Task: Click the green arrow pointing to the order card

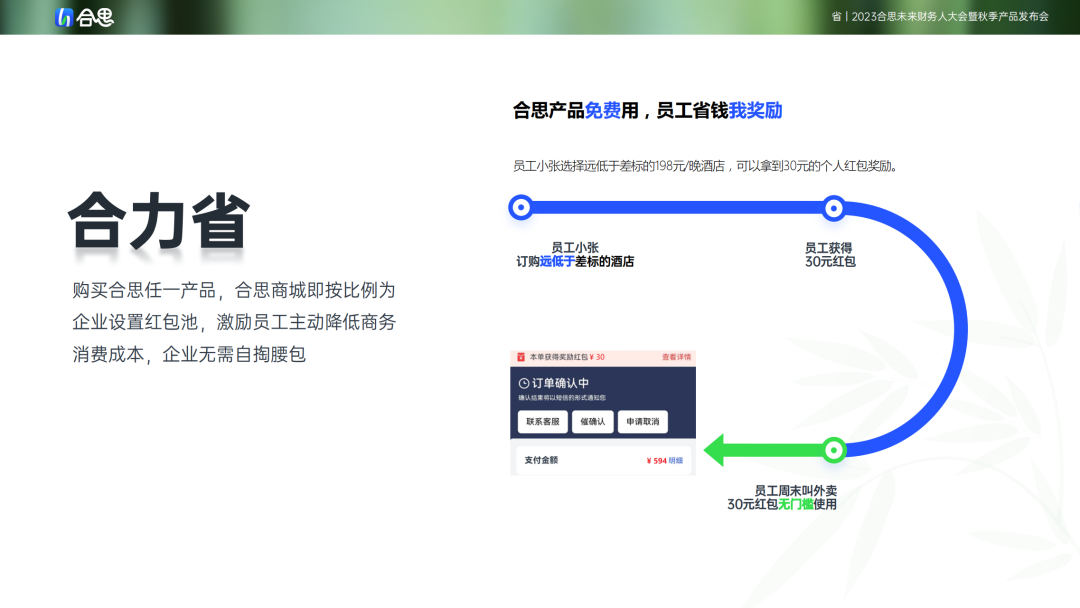Action: (x=766, y=450)
